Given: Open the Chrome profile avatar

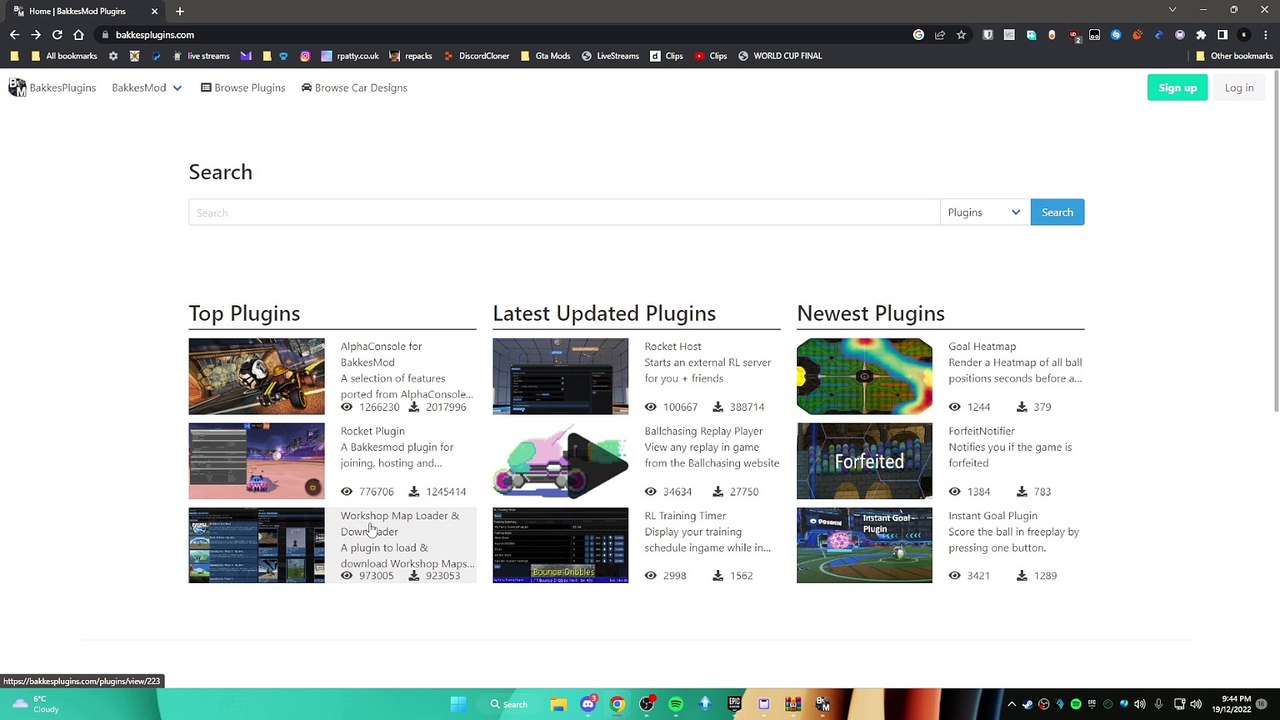Looking at the screenshot, I should (x=1244, y=35).
